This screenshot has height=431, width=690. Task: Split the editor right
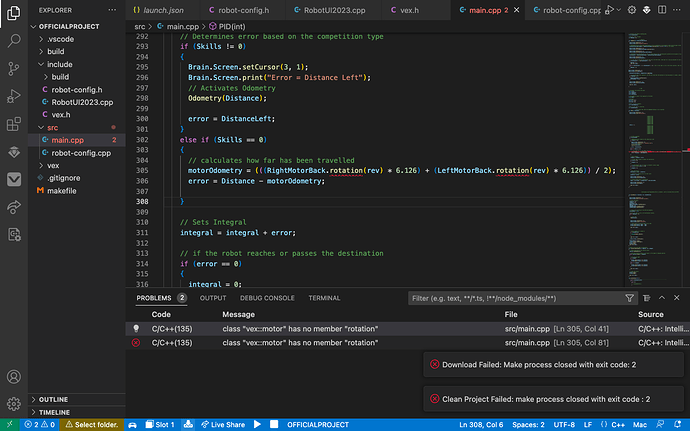pos(662,10)
